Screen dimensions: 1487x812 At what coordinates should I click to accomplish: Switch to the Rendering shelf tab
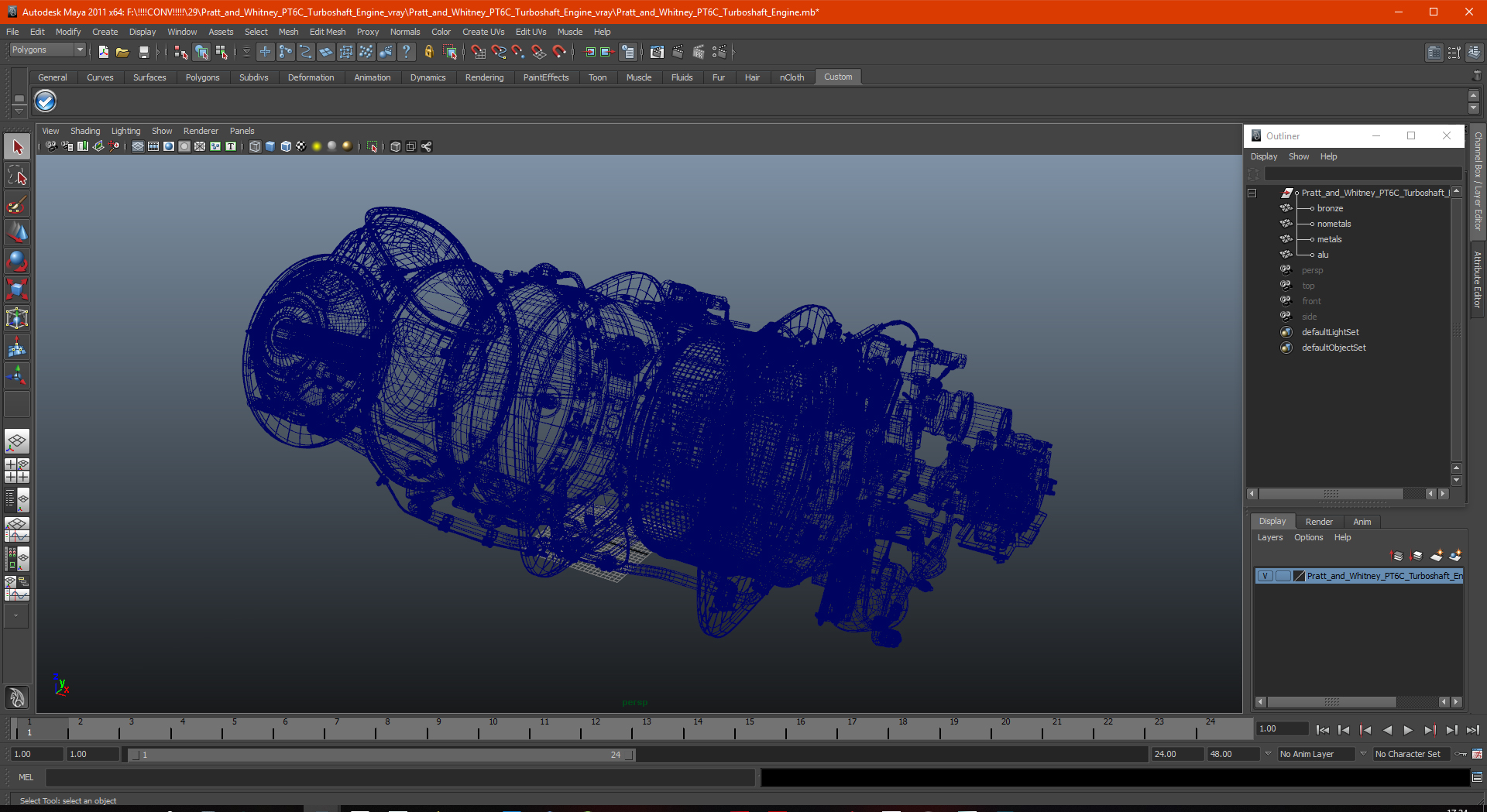(484, 77)
